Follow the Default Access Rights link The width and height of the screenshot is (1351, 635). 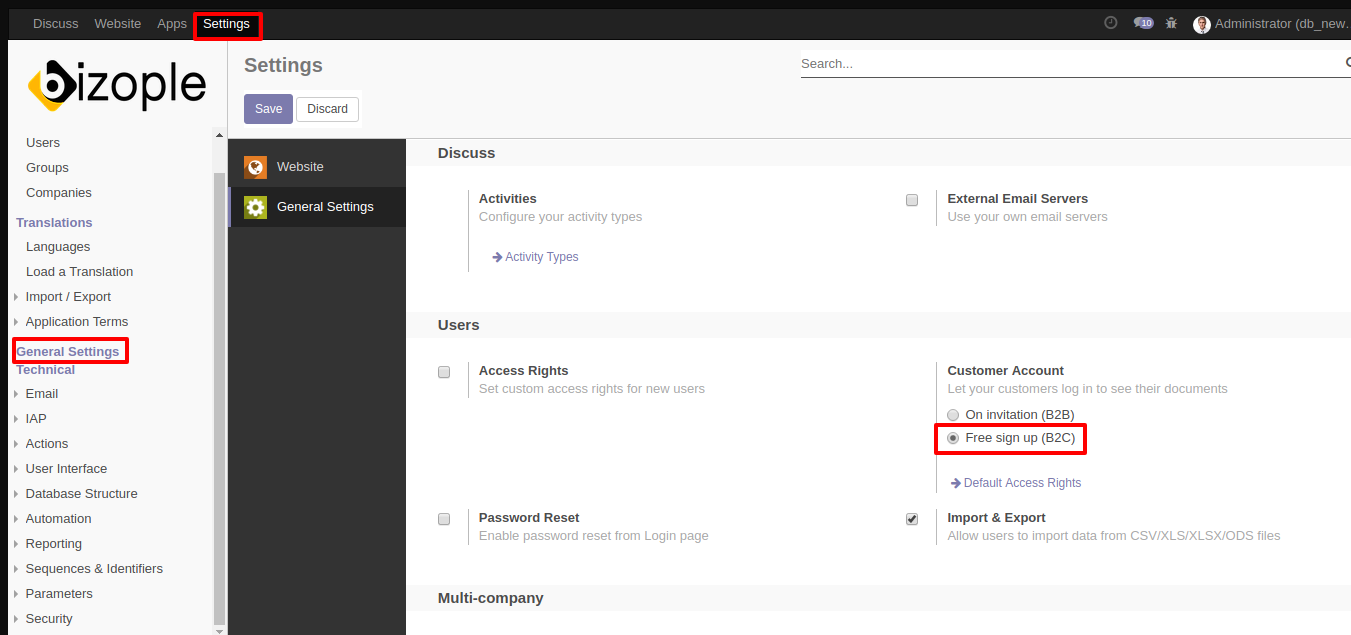coord(1022,483)
